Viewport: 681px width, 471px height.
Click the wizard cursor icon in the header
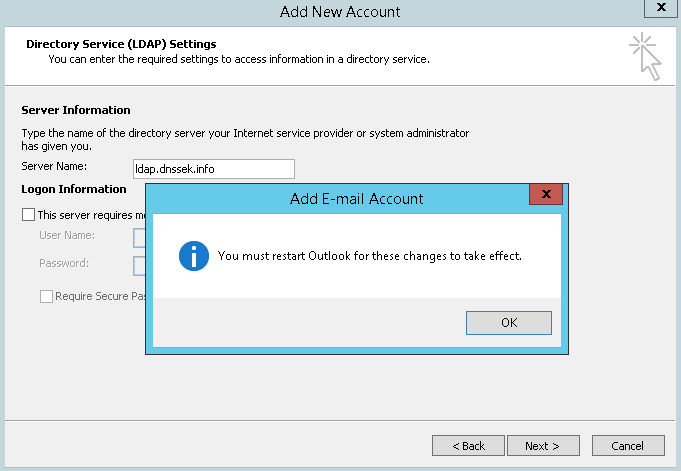point(645,55)
